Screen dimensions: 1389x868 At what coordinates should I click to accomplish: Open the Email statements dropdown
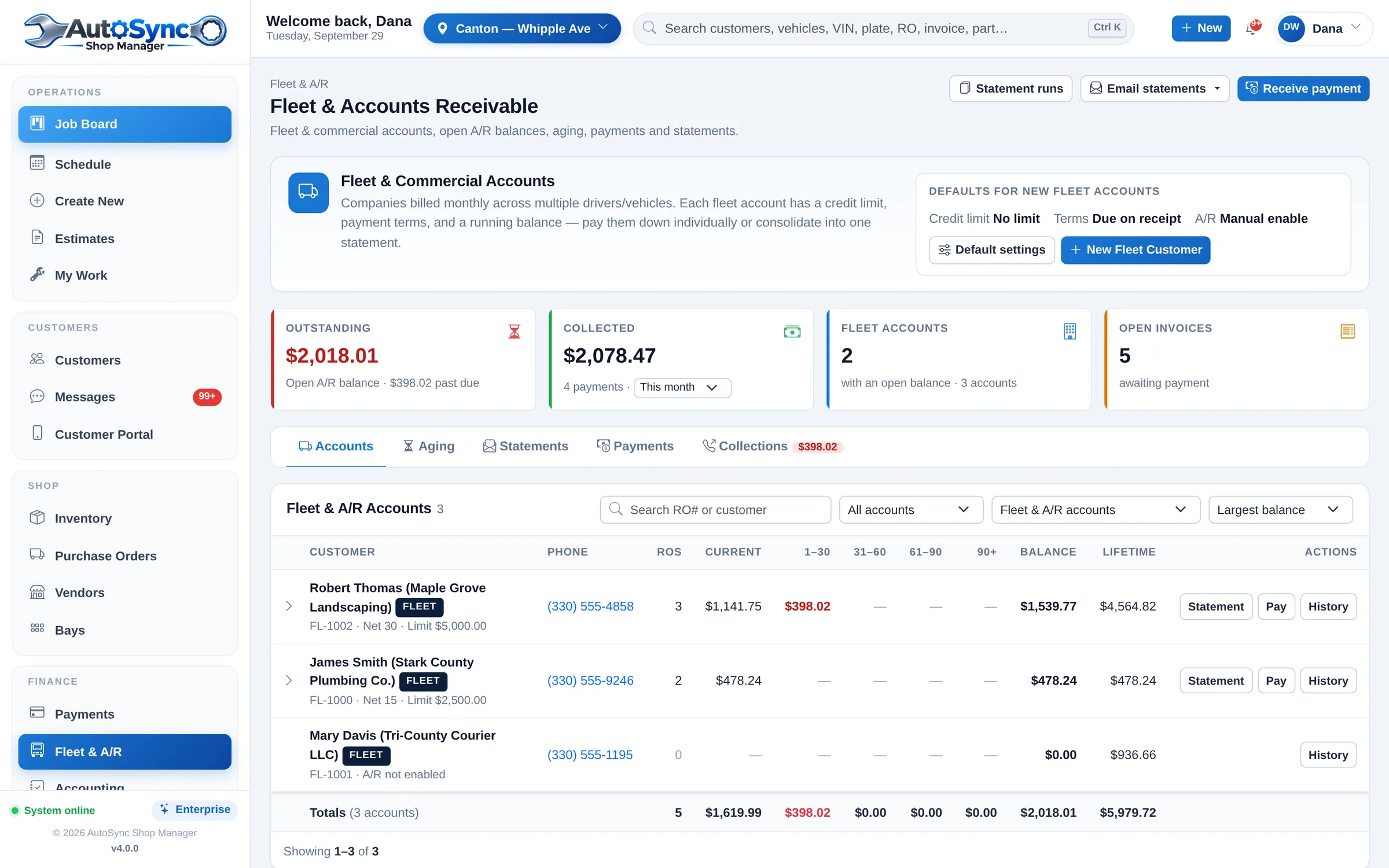1155,89
